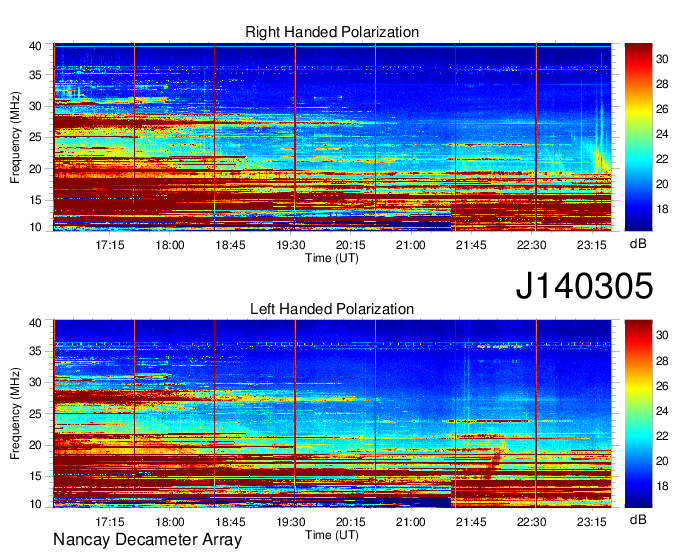The height and width of the screenshot is (552, 680).
Task: Click the bottom color bar's dB unit label
Action: 638,519
